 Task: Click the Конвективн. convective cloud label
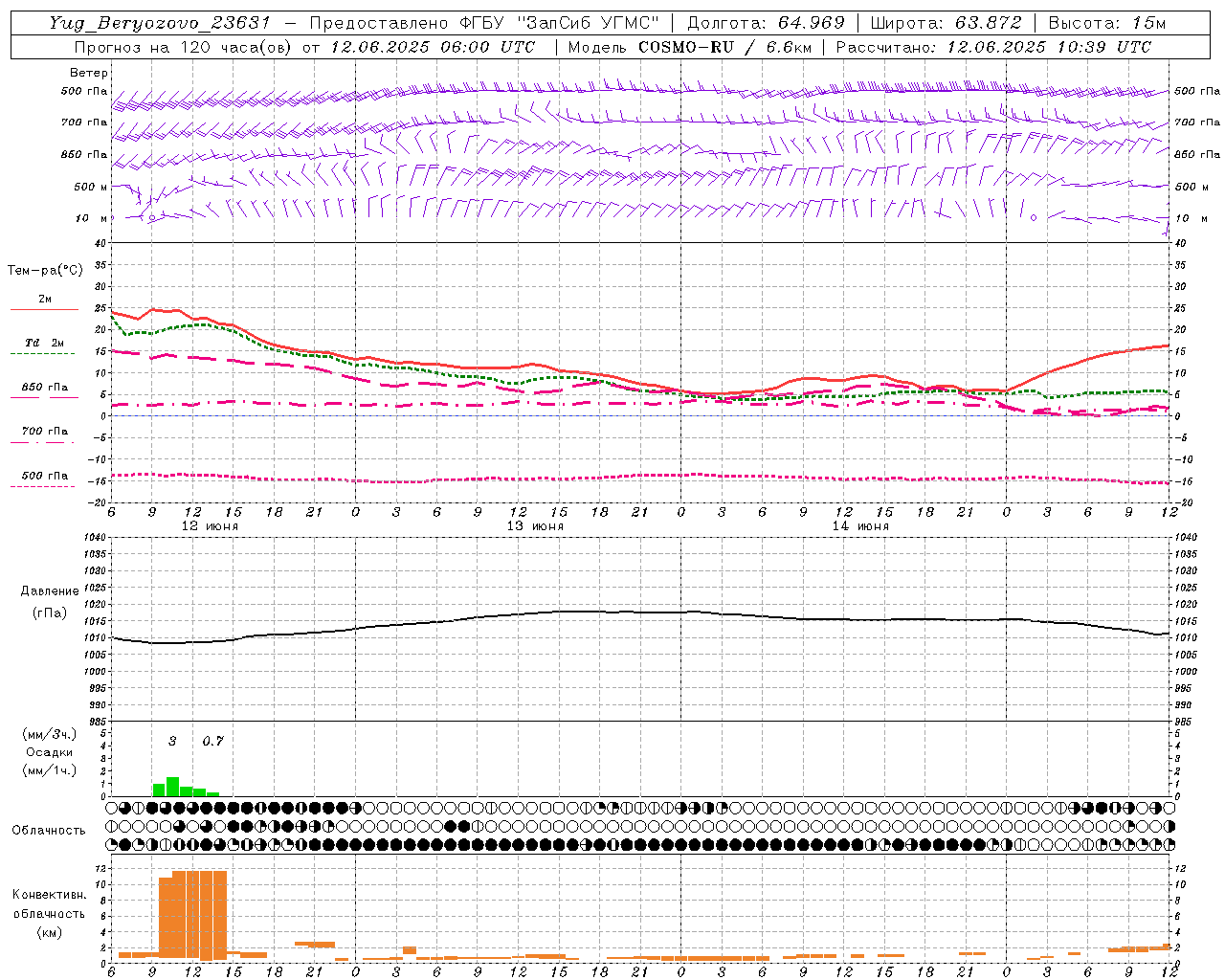click(x=49, y=895)
